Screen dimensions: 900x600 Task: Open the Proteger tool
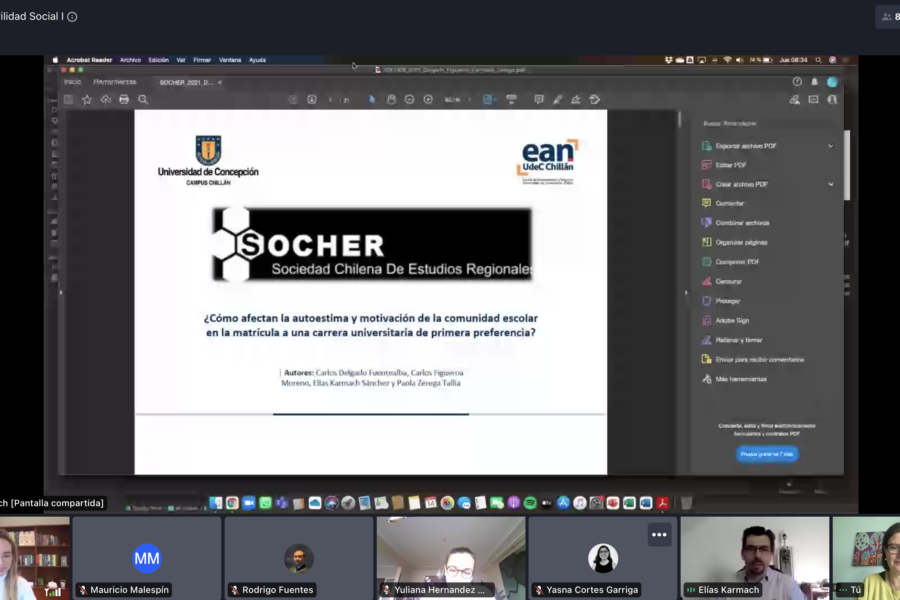(x=727, y=301)
